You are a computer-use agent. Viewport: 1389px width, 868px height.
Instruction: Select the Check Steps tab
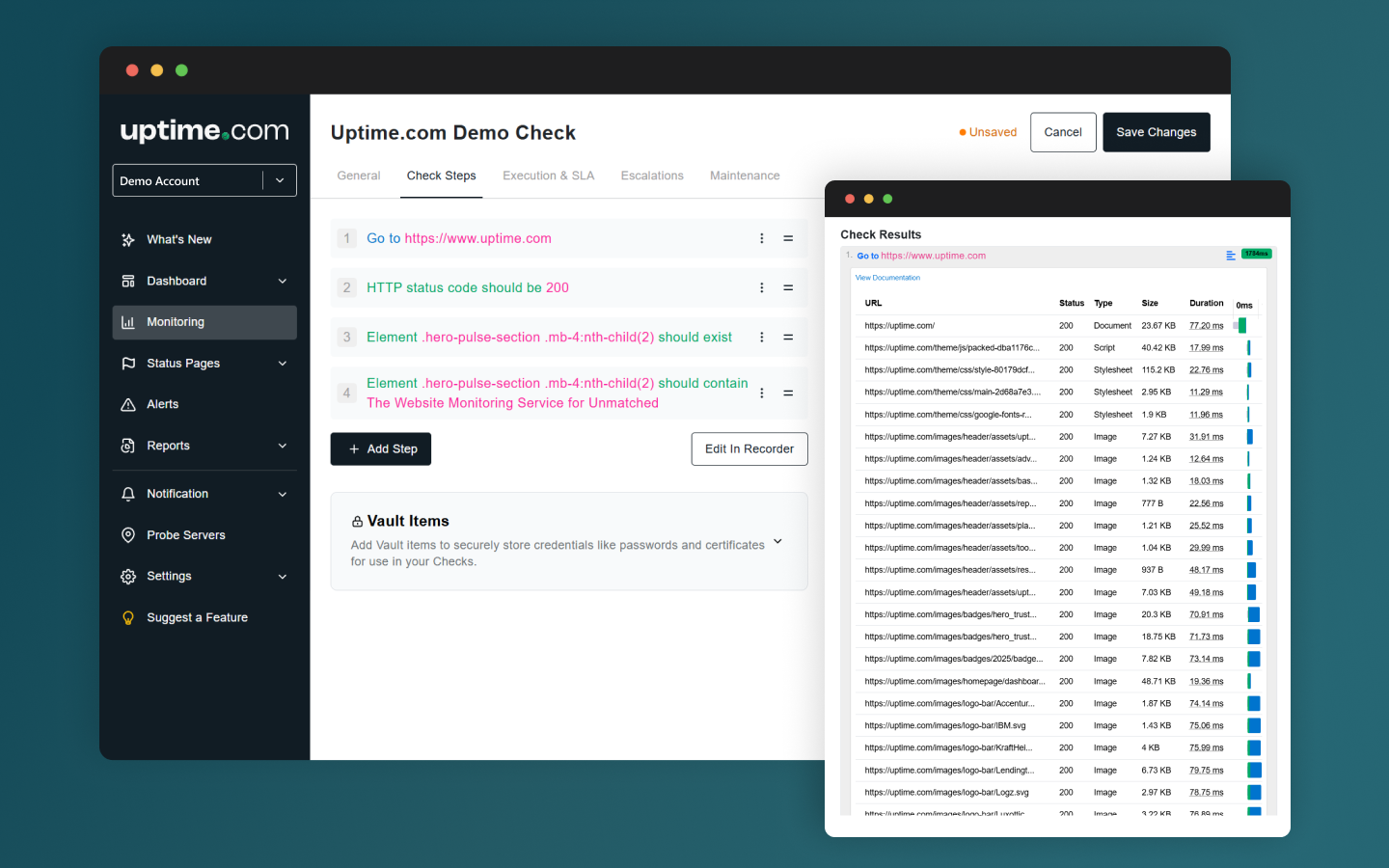pos(442,176)
